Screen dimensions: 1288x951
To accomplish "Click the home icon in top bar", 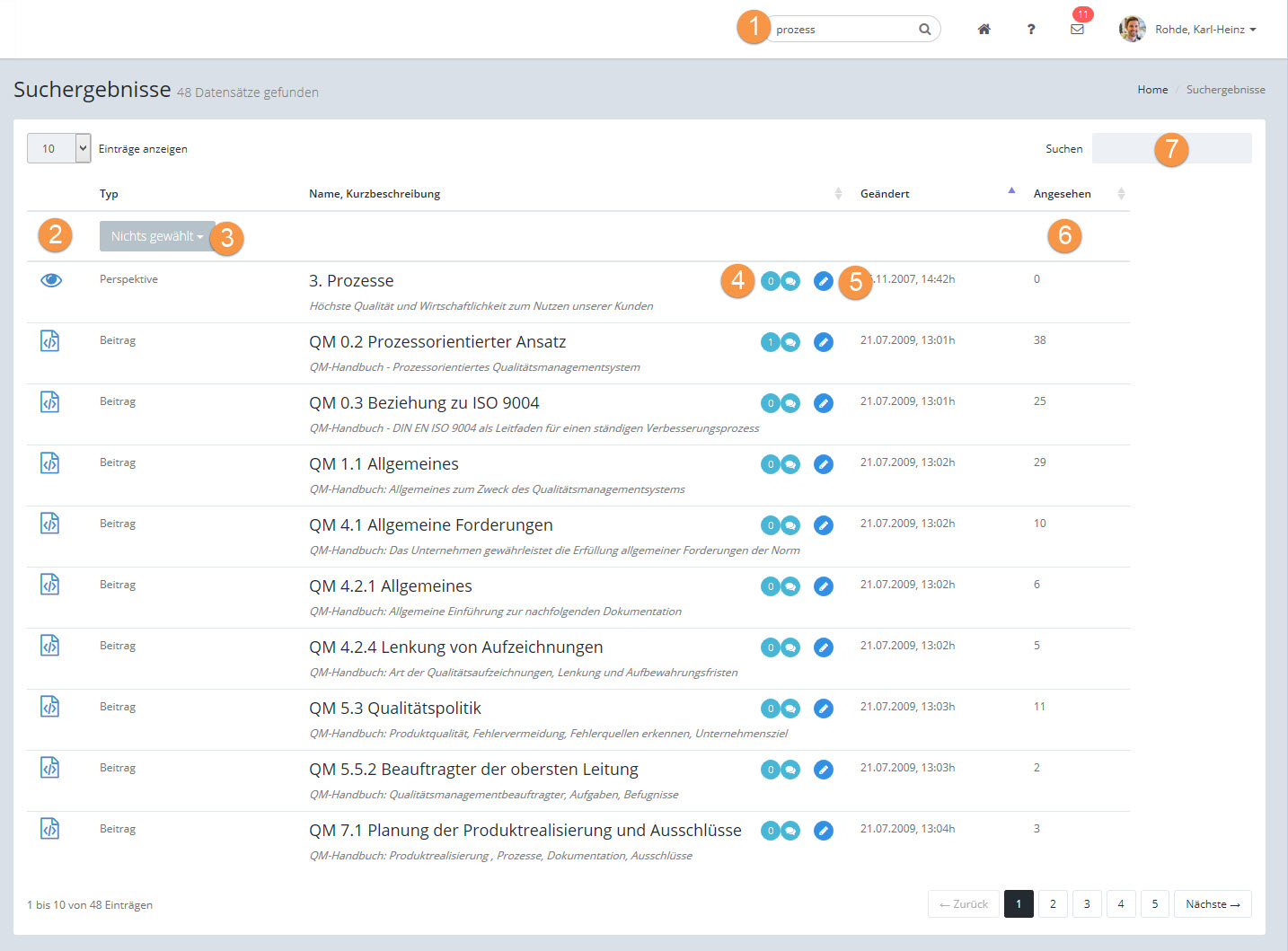I will point(984,30).
